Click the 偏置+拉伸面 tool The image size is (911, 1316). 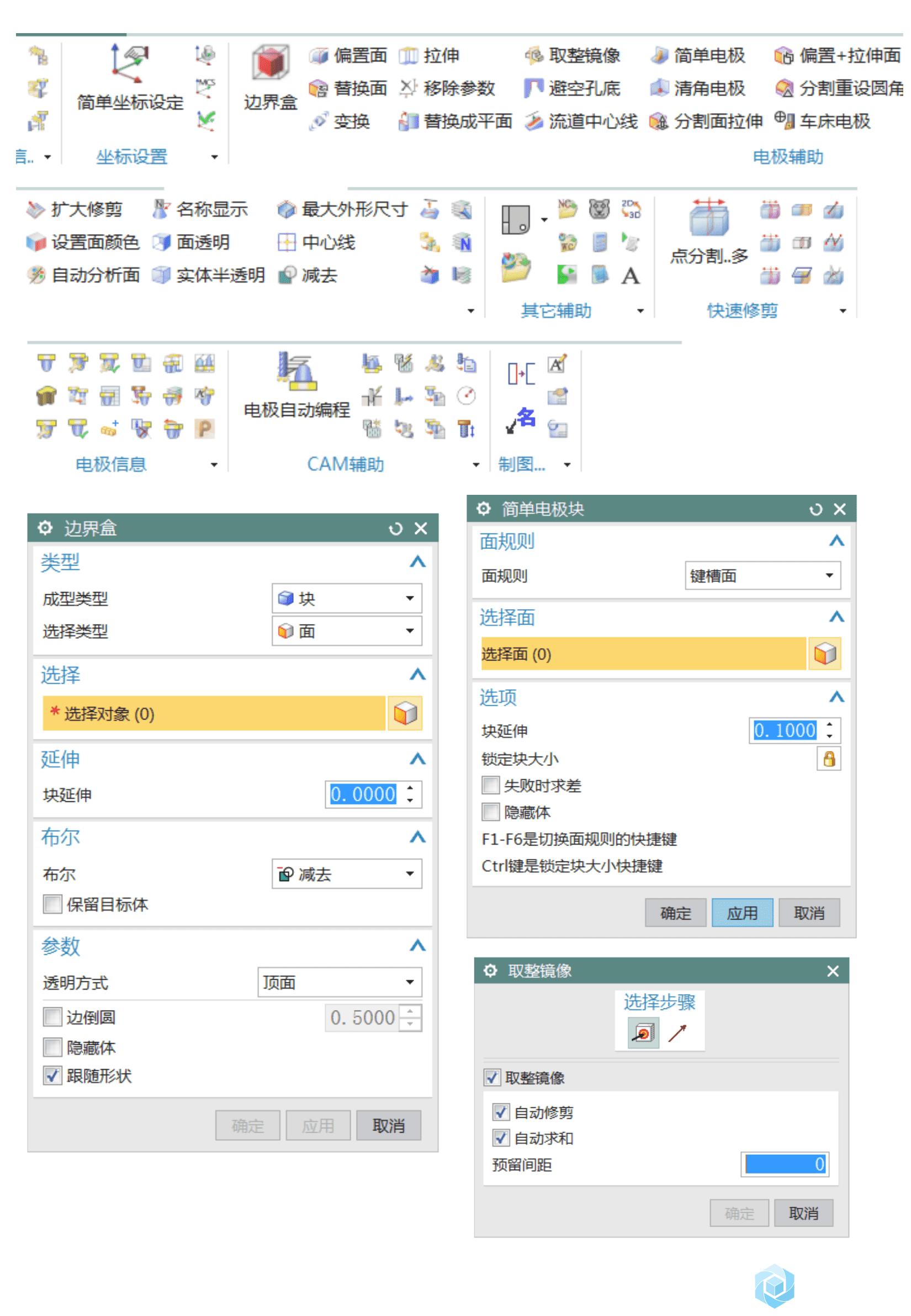pos(838,55)
